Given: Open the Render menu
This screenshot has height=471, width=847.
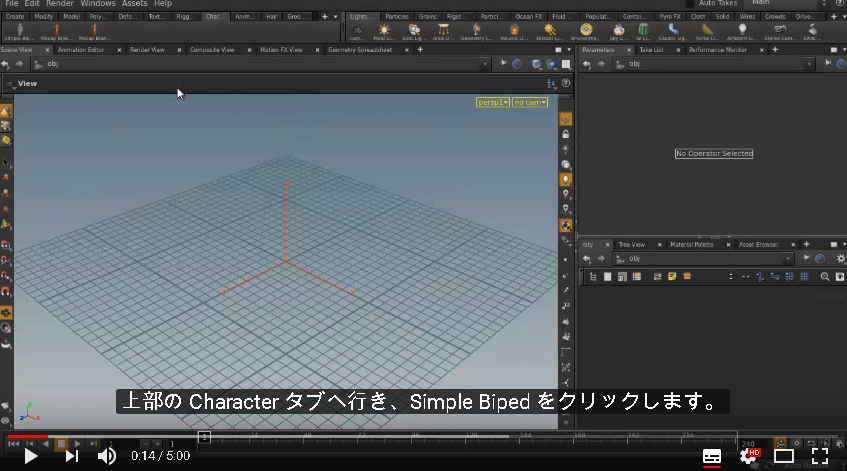Looking at the screenshot, I should tap(59, 3).
